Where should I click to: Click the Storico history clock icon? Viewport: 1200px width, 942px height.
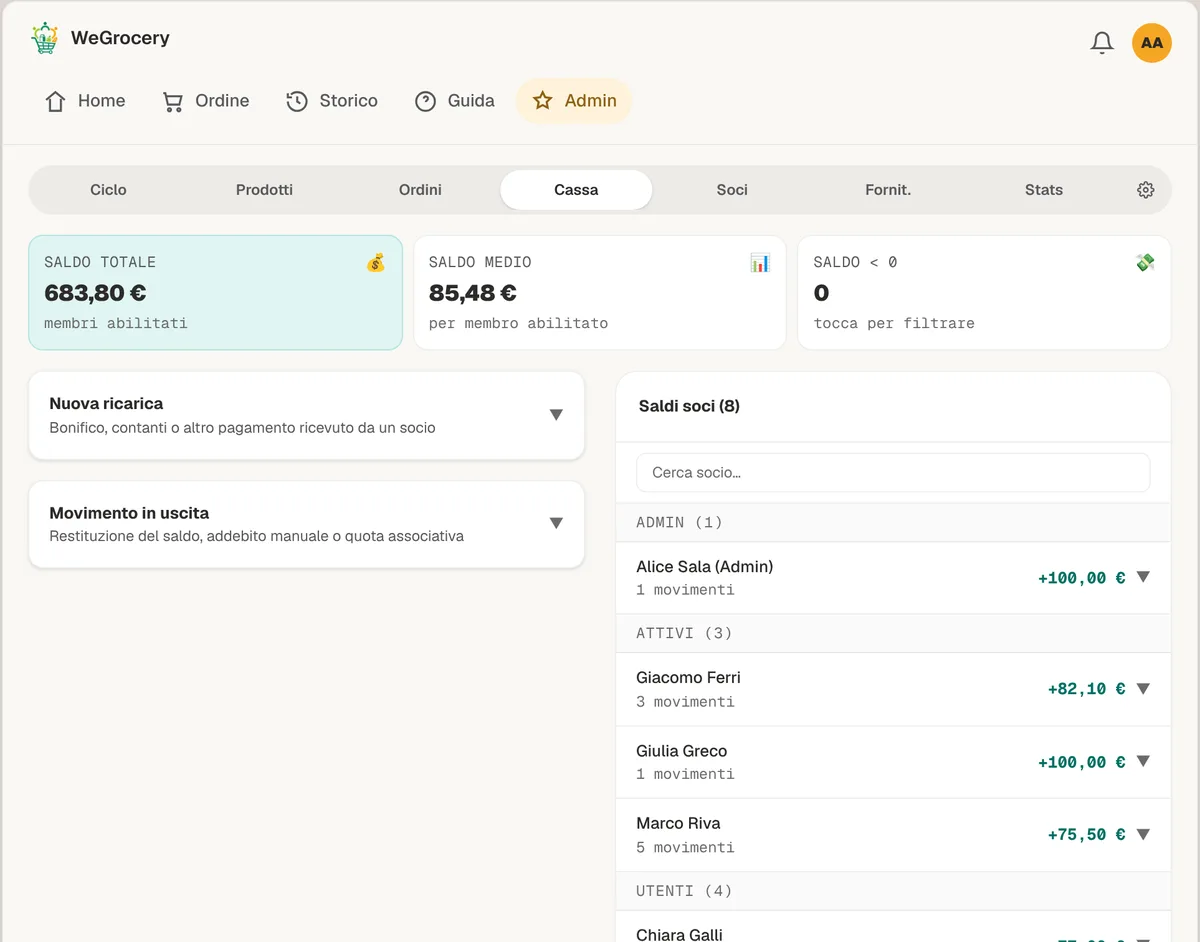pos(297,101)
